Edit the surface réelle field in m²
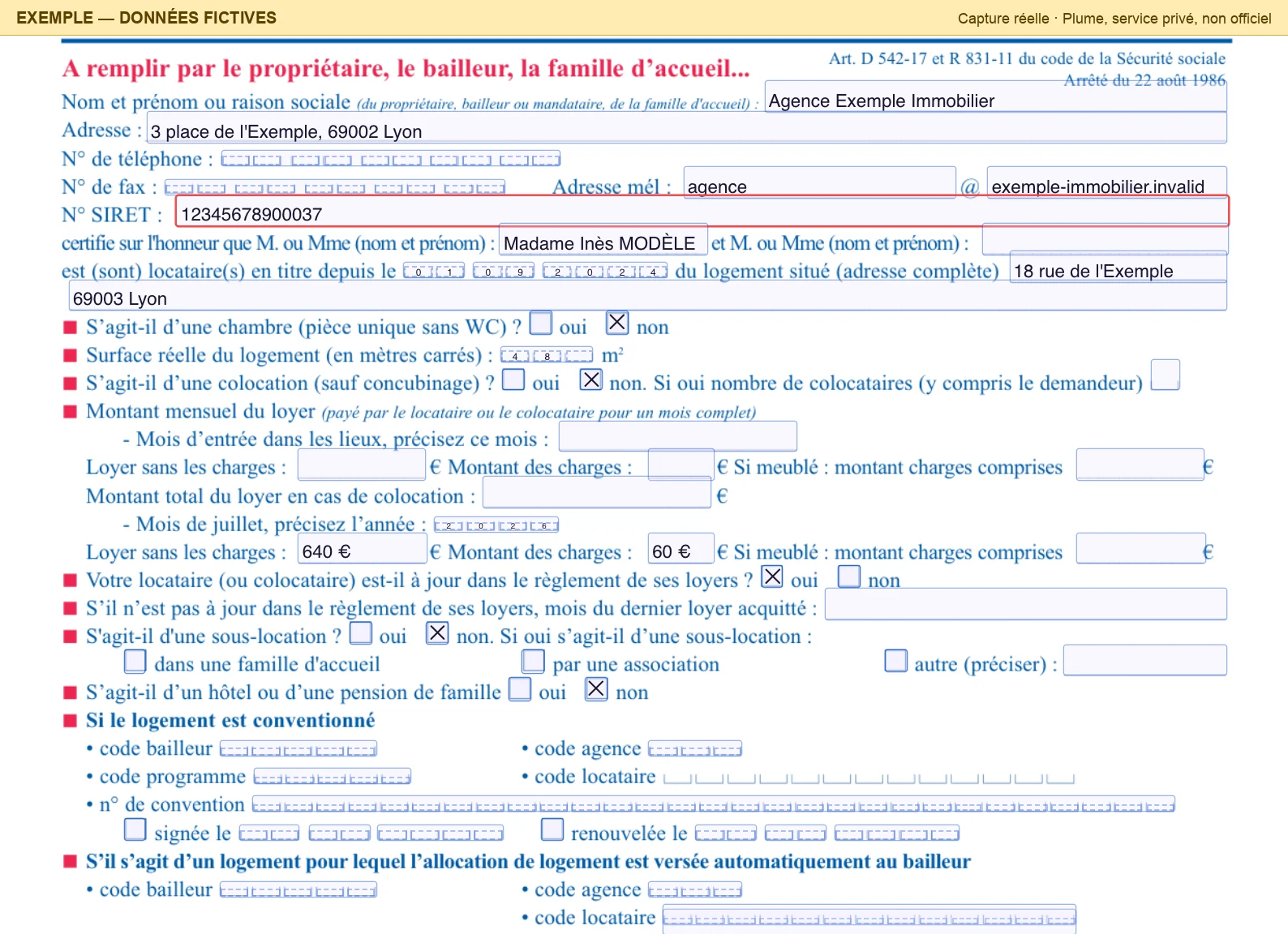 547,356
